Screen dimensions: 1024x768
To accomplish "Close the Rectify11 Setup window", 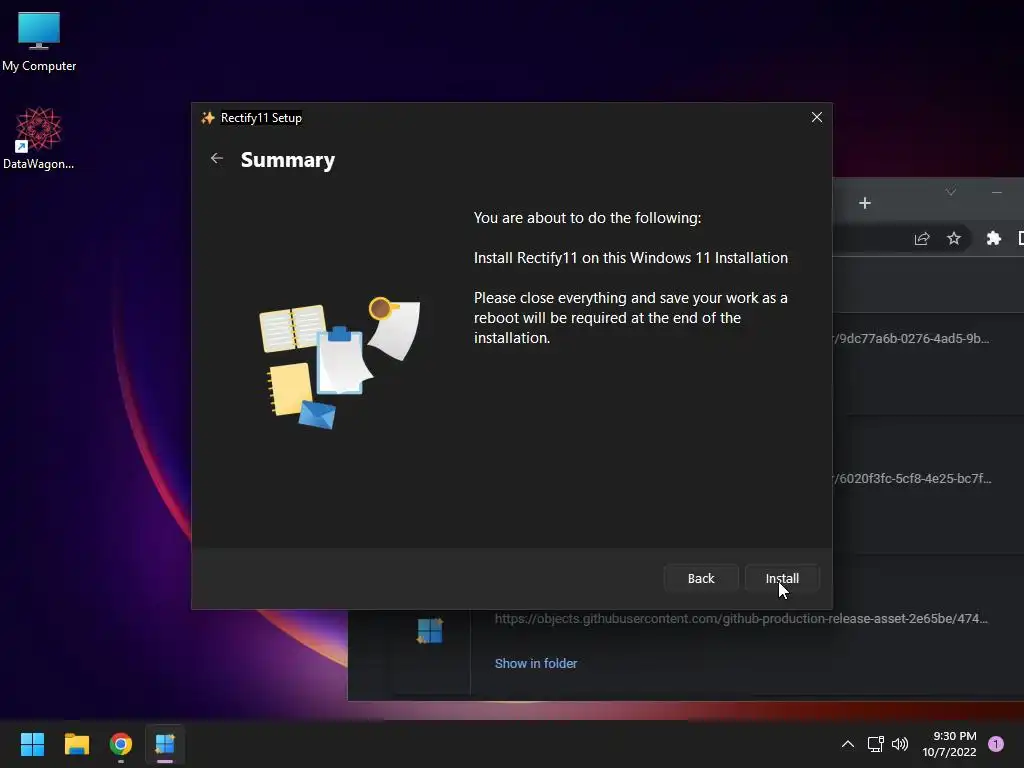I will (x=816, y=118).
